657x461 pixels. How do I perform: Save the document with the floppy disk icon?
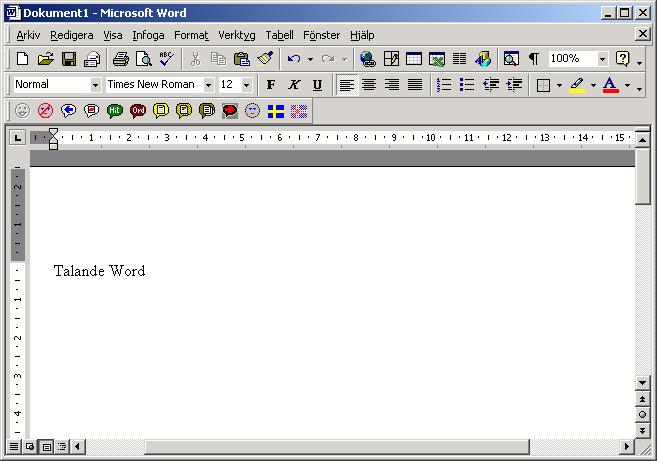(69, 59)
